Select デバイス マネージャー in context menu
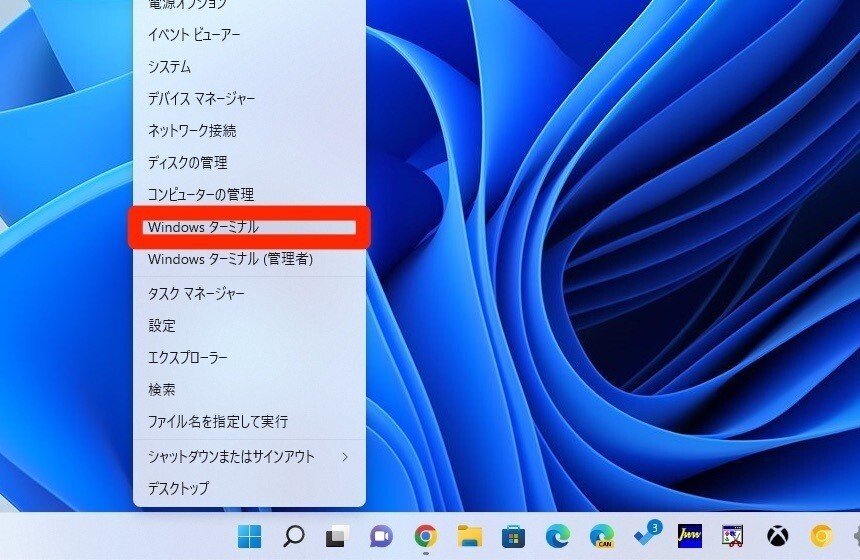This screenshot has width=860, height=560. pos(201,99)
